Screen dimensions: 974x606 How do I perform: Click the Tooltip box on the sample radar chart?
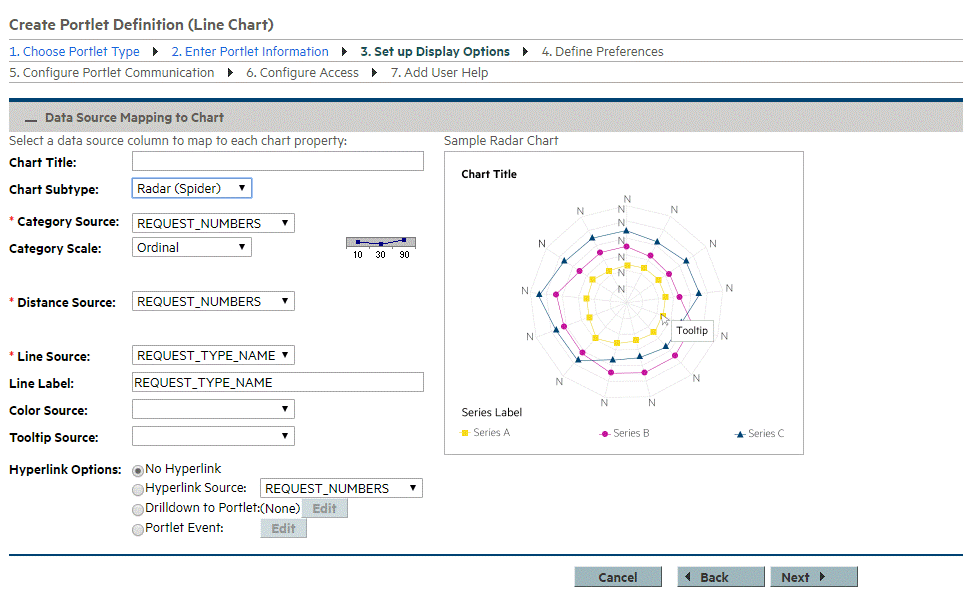point(692,330)
